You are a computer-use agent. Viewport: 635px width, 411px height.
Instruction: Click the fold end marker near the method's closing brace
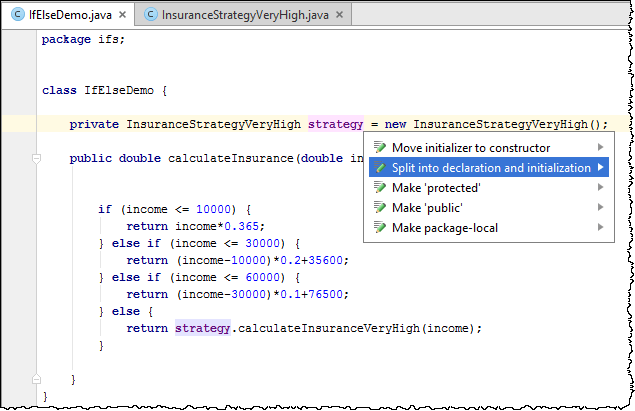tap(34, 379)
